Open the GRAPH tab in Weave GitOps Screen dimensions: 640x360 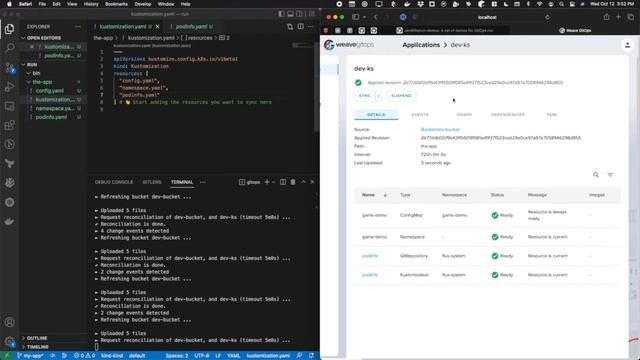[x=464, y=115]
